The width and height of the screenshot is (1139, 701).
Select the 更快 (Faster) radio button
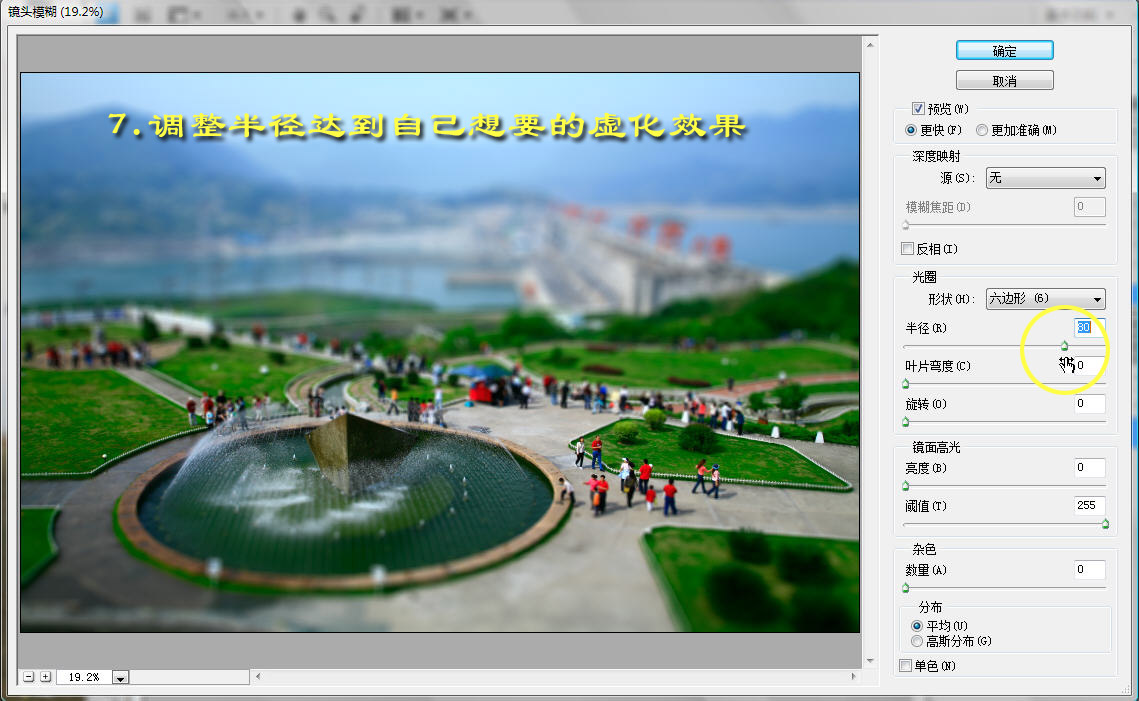pos(911,130)
